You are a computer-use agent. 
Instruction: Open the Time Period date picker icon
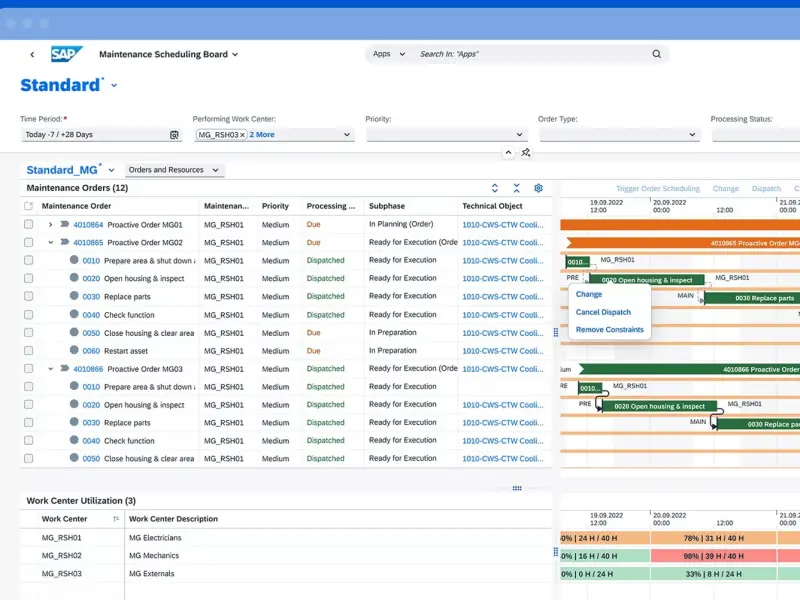point(174,135)
